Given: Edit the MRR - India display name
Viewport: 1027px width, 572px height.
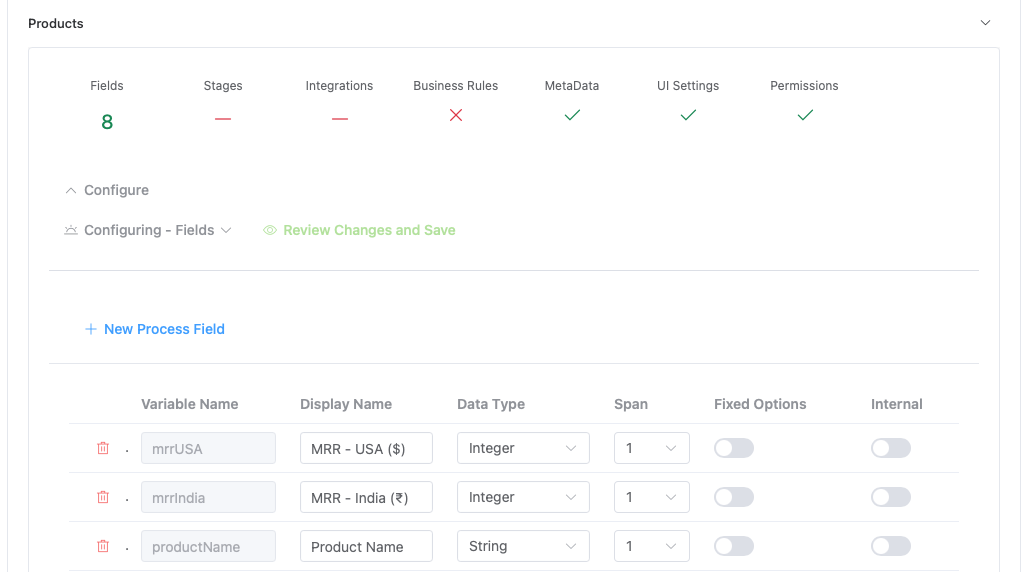Looking at the screenshot, I should pyautogui.click(x=366, y=497).
